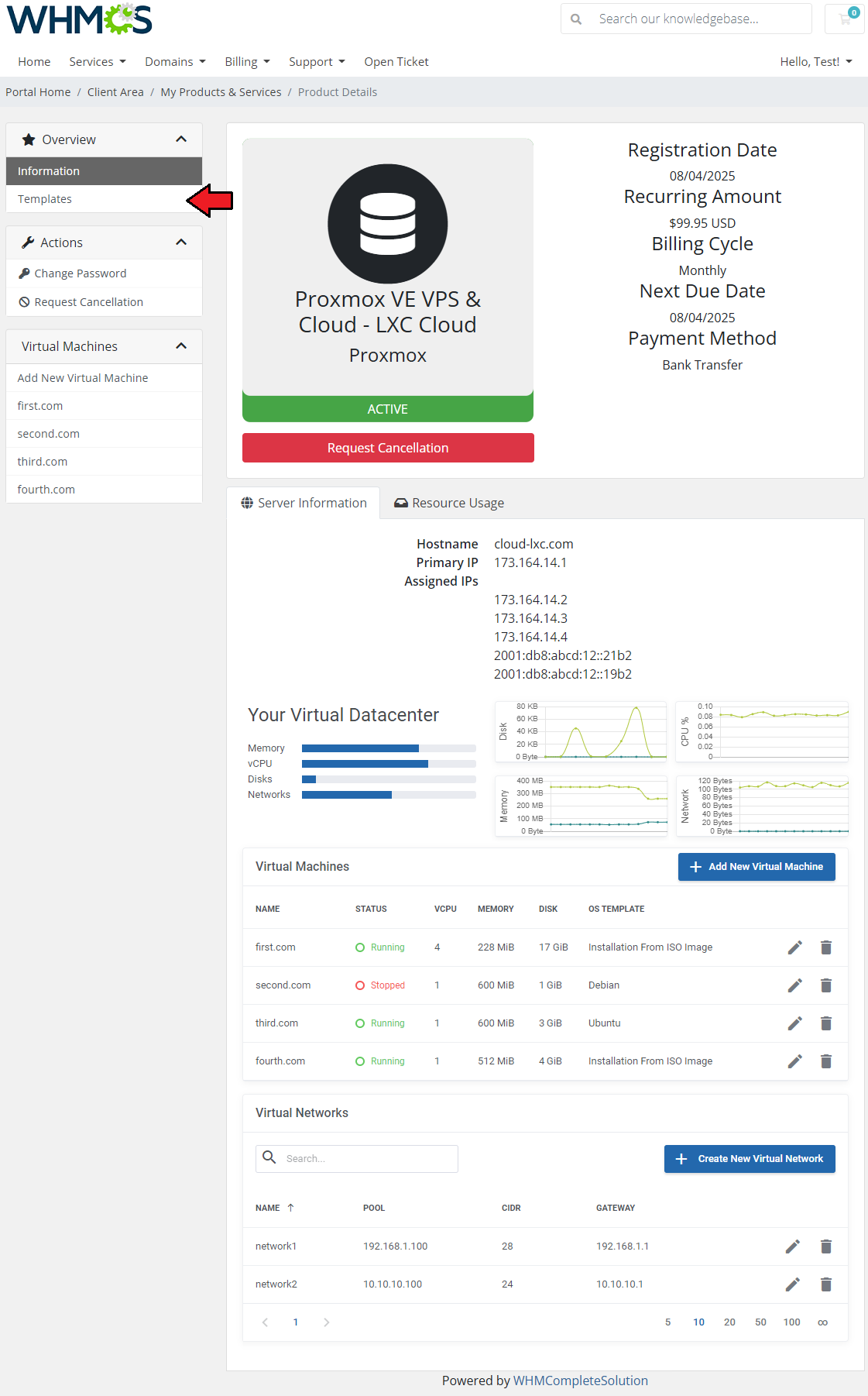Click Open Ticket in navigation bar
868x1396 pixels.
[x=396, y=62]
